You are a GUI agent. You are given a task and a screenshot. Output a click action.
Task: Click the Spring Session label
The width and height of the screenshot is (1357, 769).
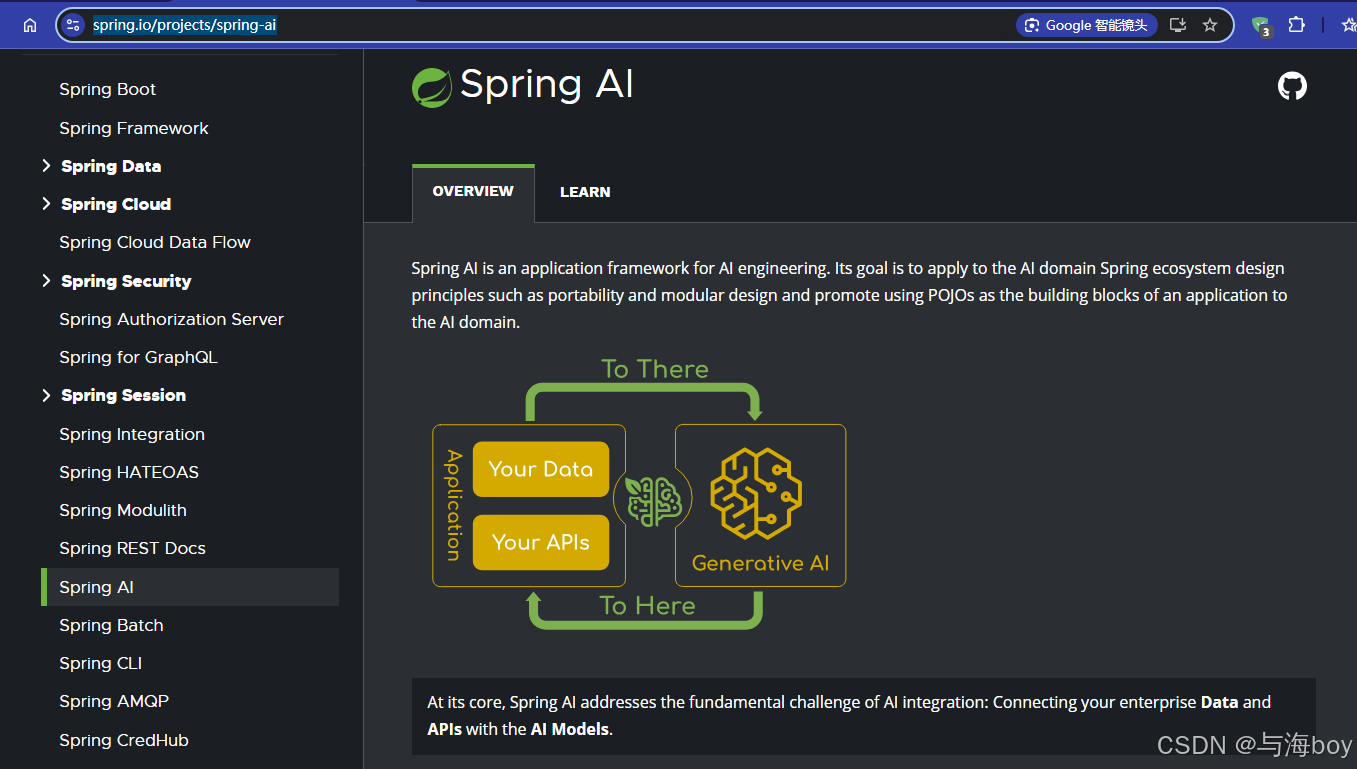[x=124, y=395]
